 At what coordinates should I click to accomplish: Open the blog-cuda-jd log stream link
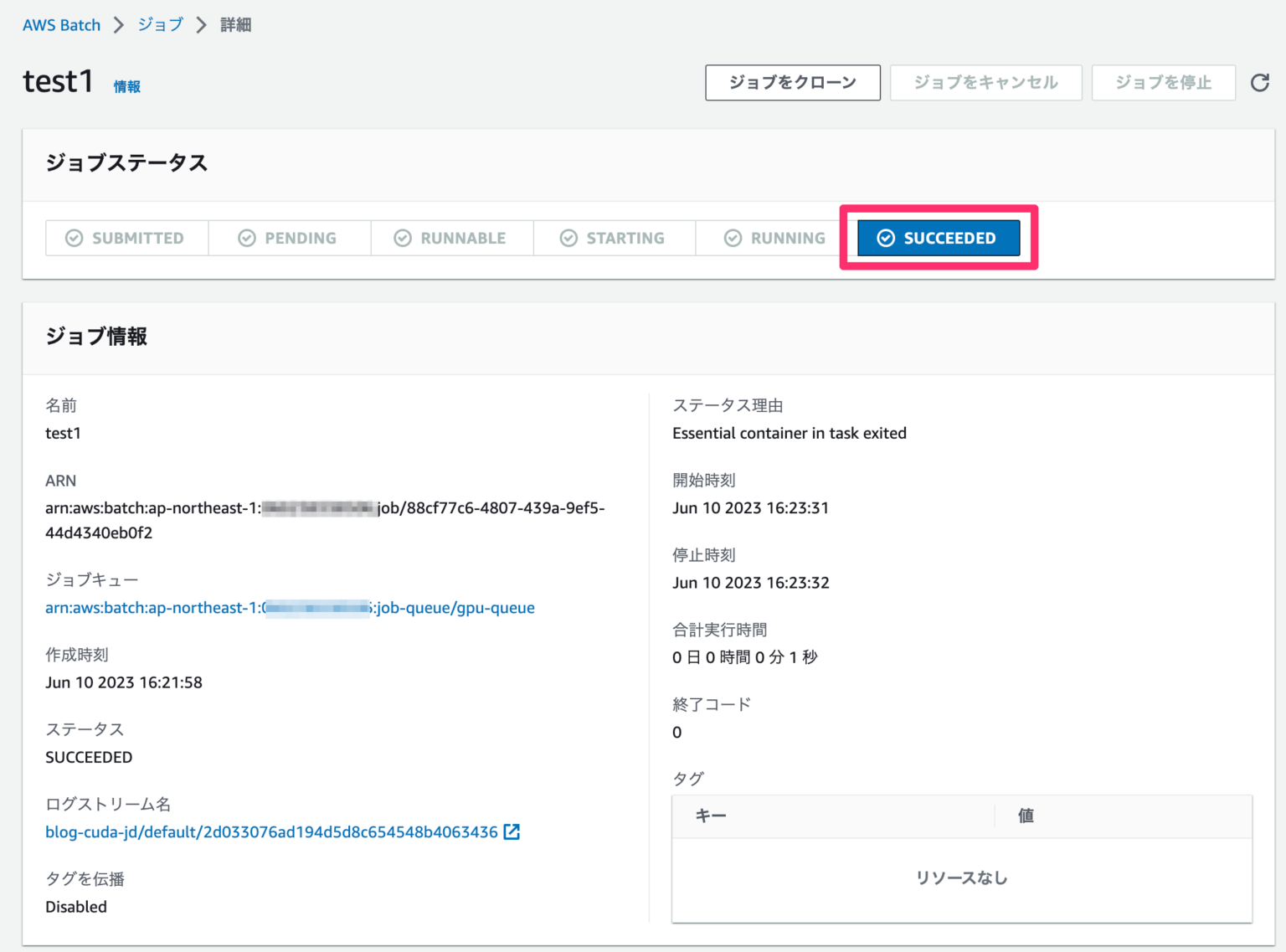(x=270, y=831)
